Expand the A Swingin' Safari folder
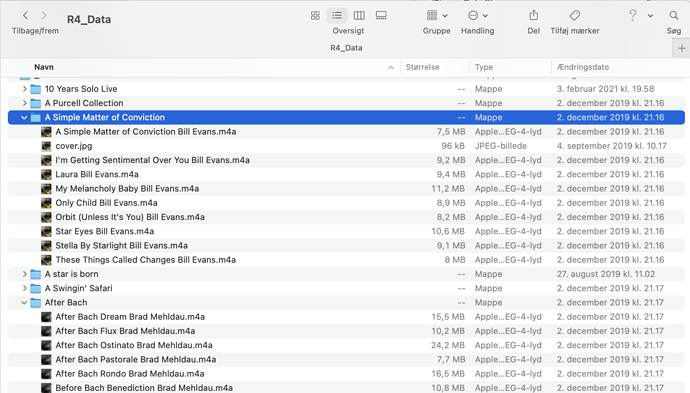 tap(25, 288)
